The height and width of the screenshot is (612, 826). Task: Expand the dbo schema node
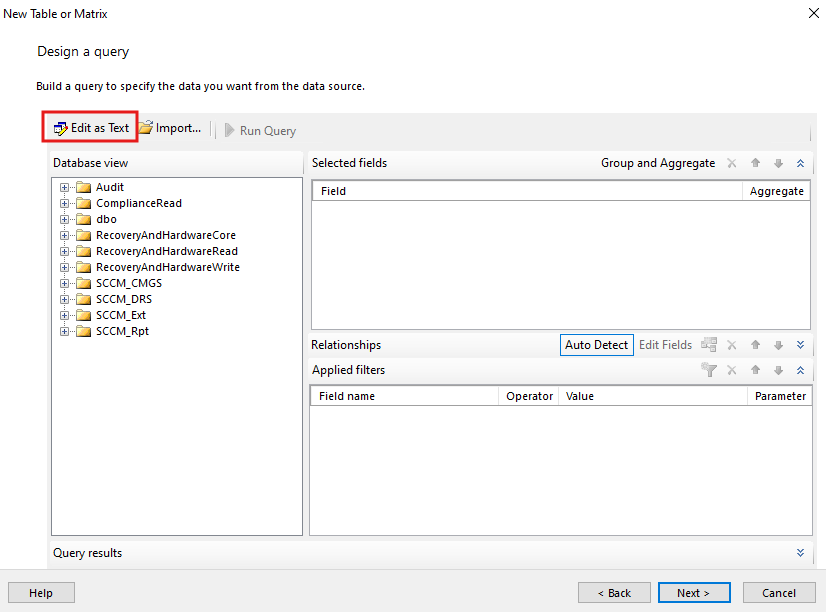pyautogui.click(x=65, y=219)
